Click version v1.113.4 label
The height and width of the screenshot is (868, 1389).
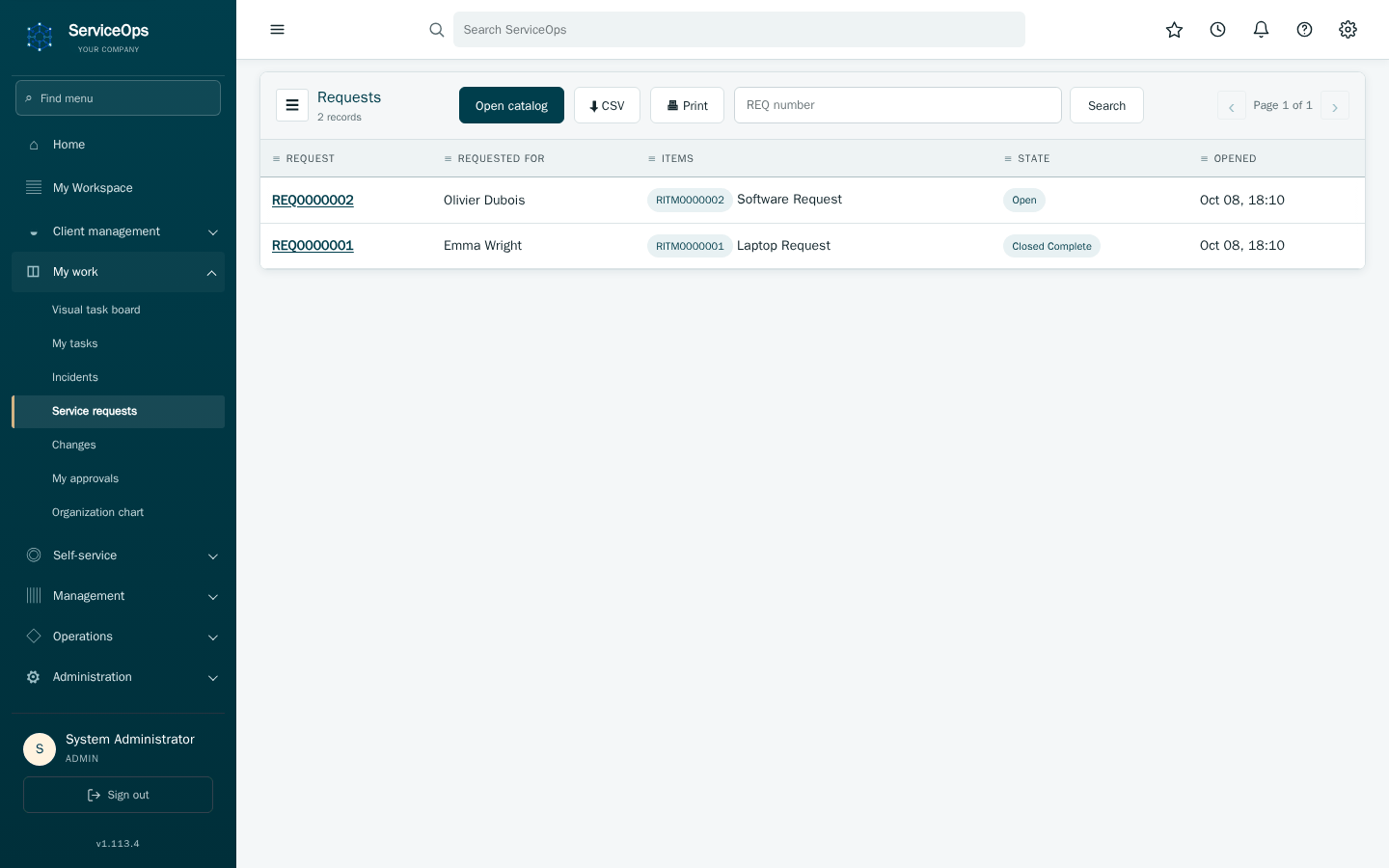(x=118, y=843)
